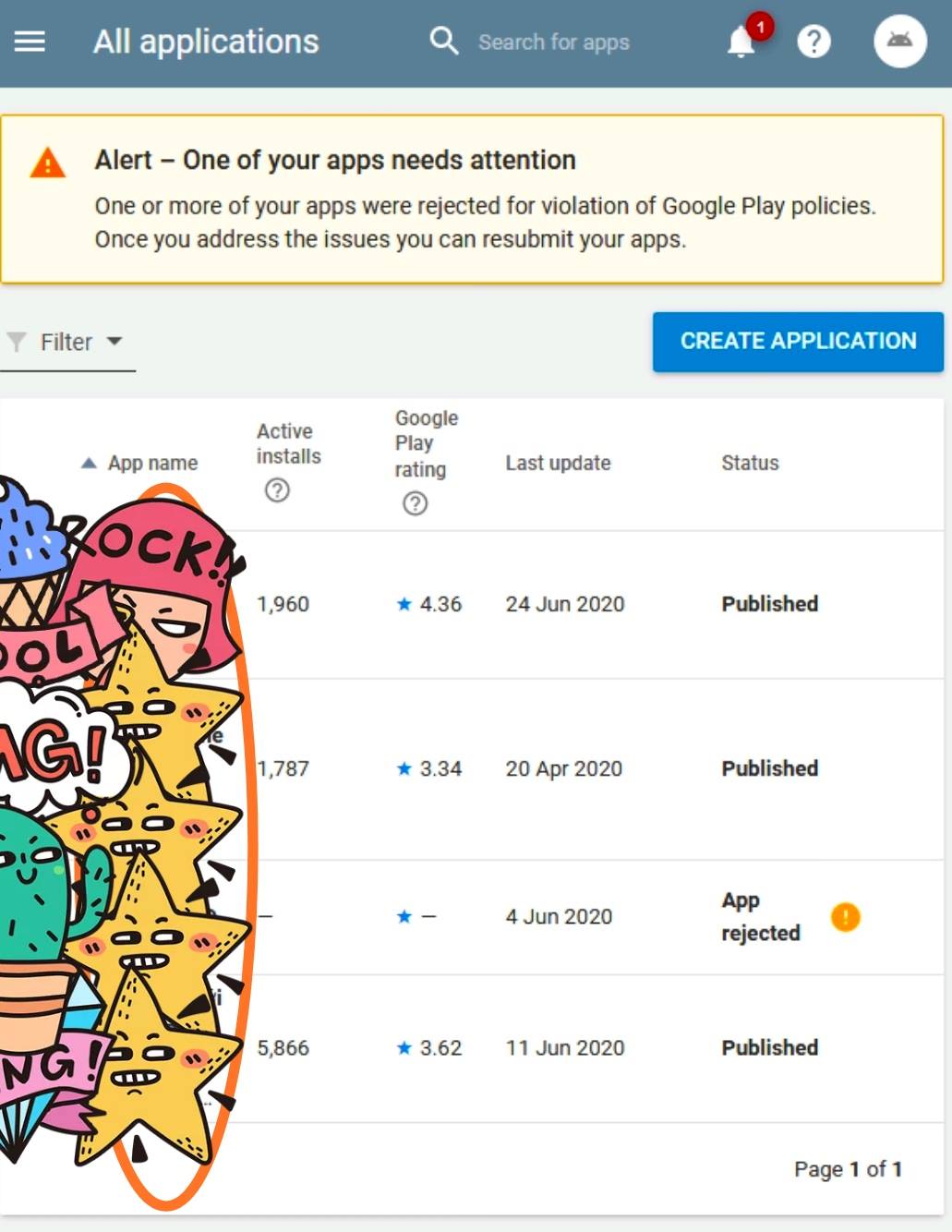Open the help question mark icon
The width and height of the screenshot is (952, 1232).
coord(813,42)
